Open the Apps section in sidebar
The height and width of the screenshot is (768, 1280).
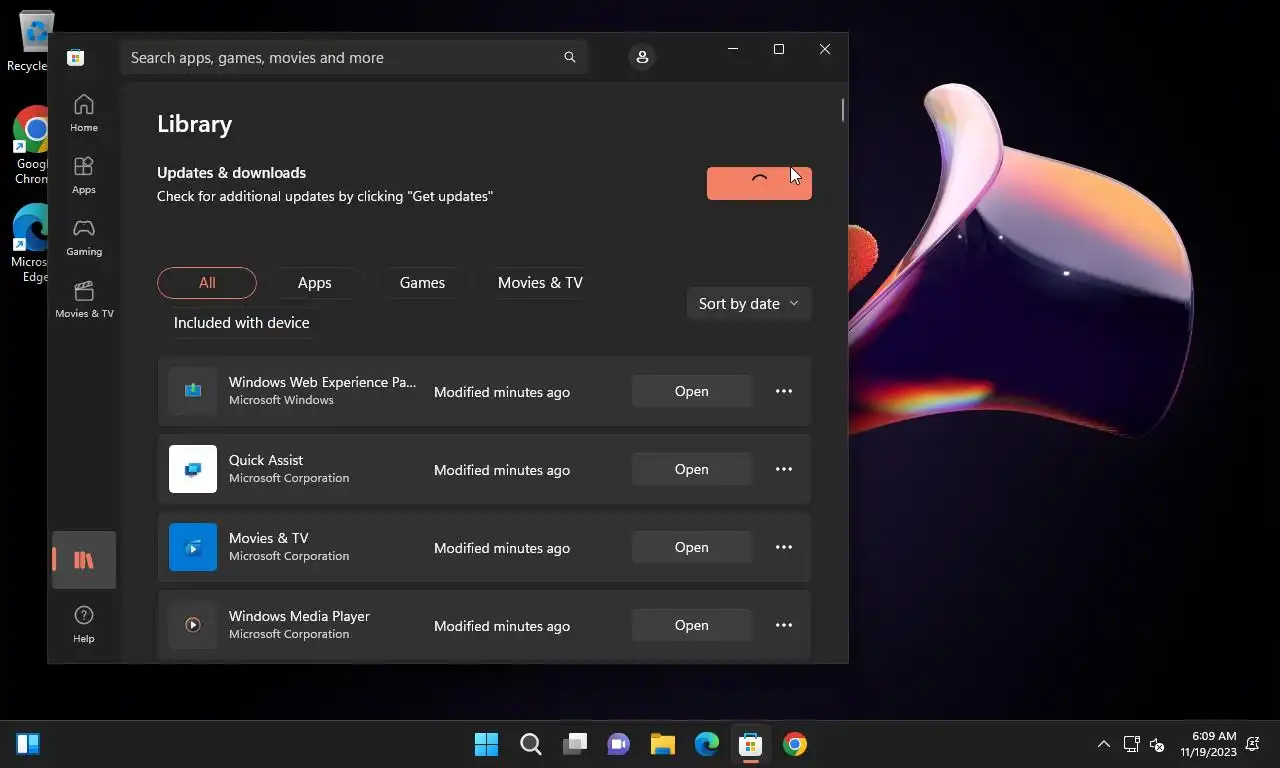[84, 175]
